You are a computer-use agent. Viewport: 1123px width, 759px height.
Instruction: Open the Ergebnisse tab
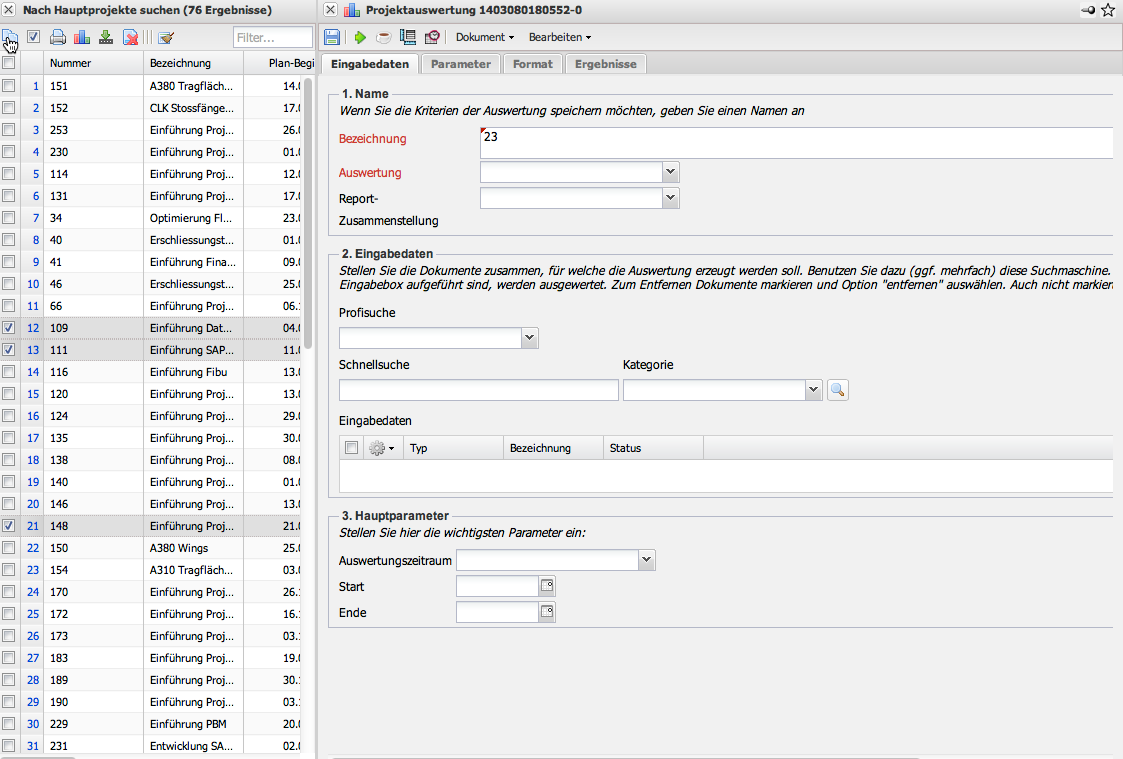[x=605, y=64]
